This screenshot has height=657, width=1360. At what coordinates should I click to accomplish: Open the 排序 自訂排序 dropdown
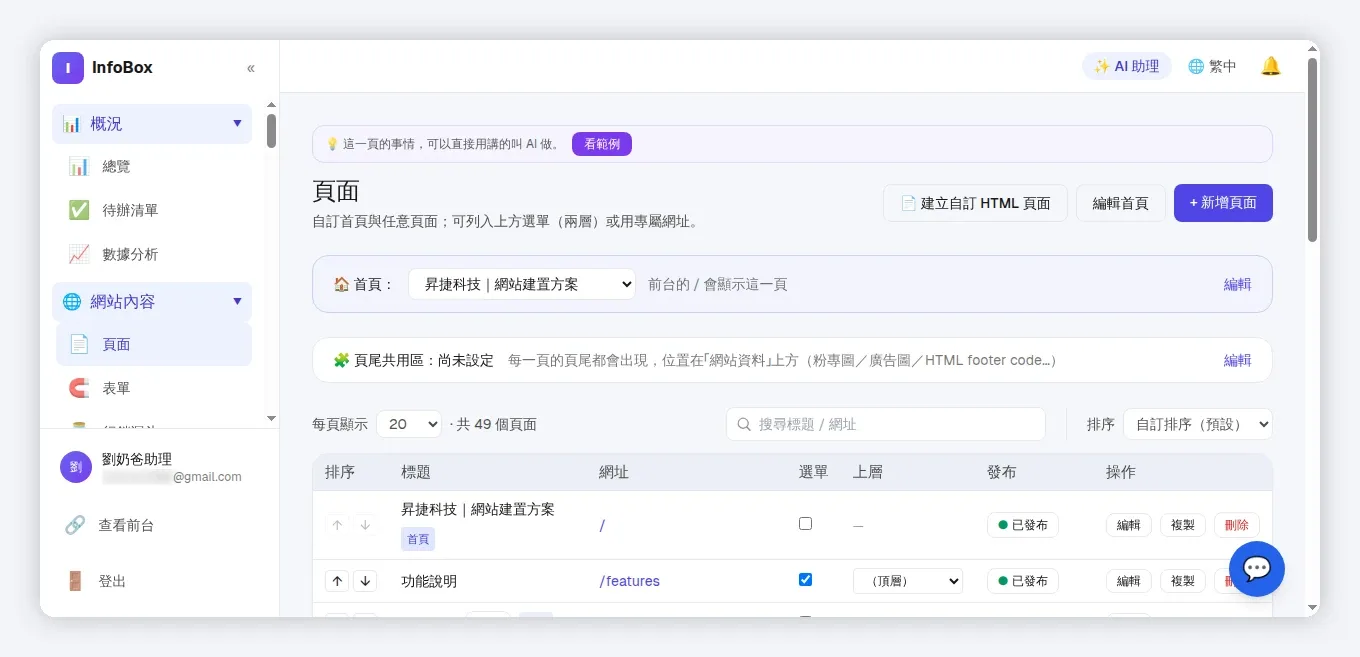point(1198,424)
